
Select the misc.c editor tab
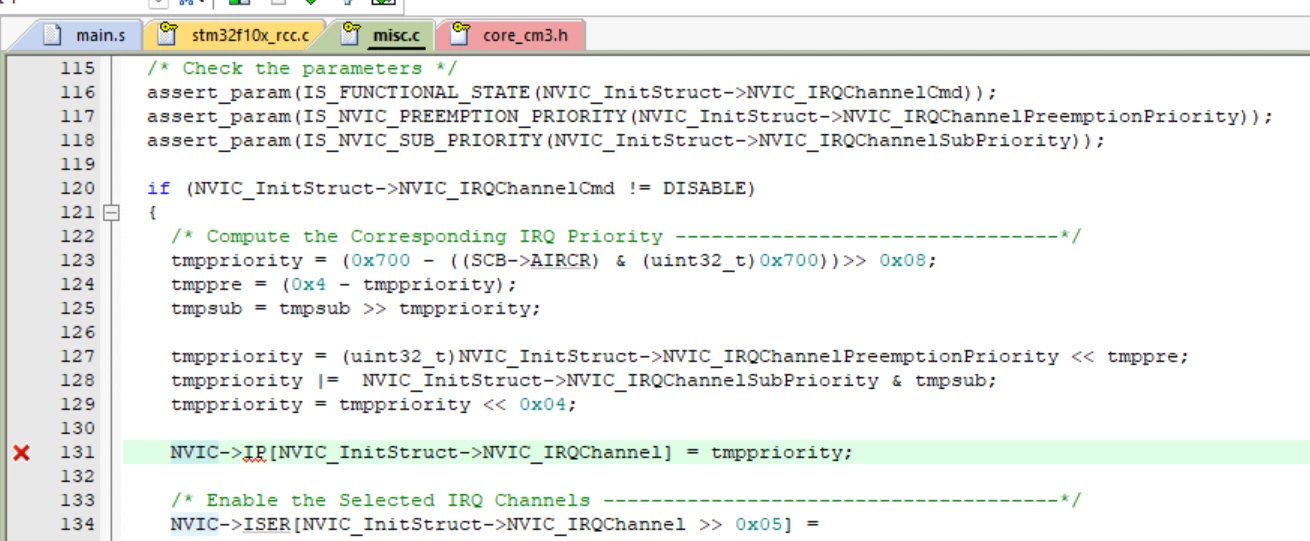(x=382, y=36)
